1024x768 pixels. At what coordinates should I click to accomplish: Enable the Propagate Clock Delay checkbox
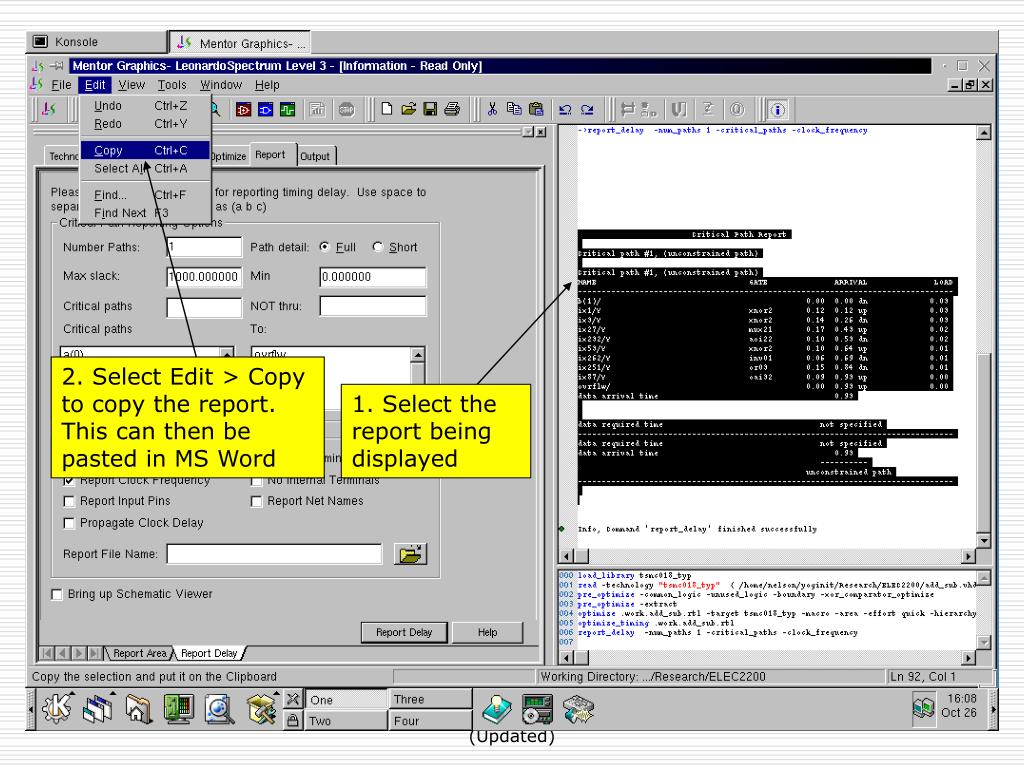click(69, 523)
